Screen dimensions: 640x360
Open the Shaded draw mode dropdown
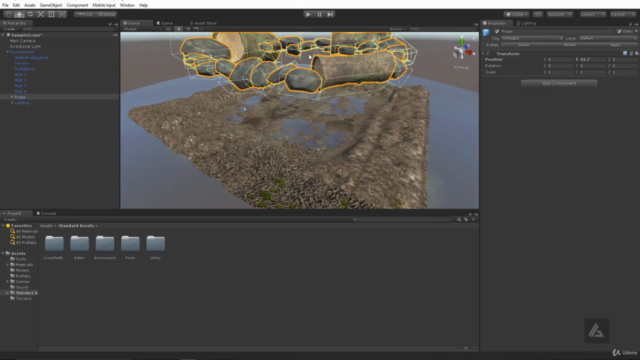pyautogui.click(x=142, y=29)
